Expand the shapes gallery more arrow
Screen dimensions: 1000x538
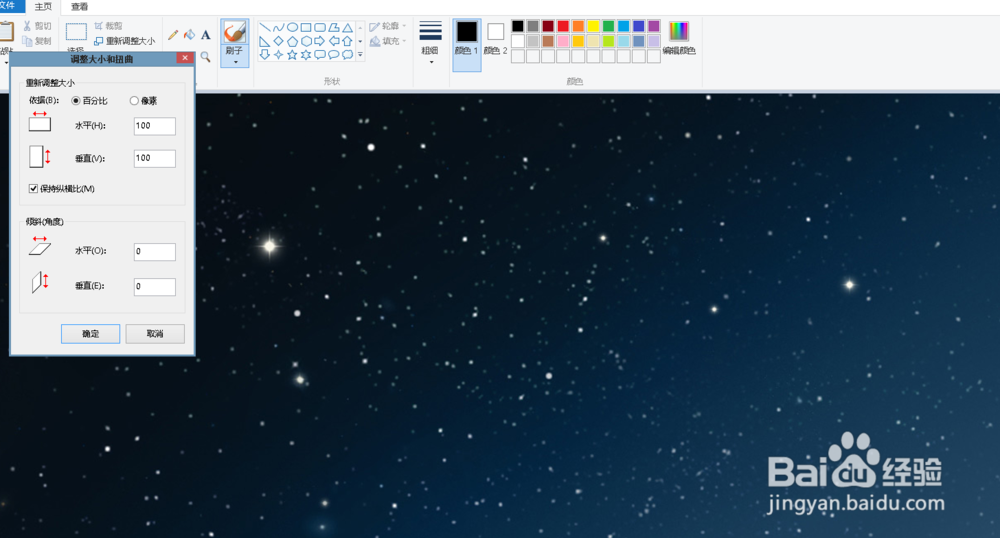360,55
